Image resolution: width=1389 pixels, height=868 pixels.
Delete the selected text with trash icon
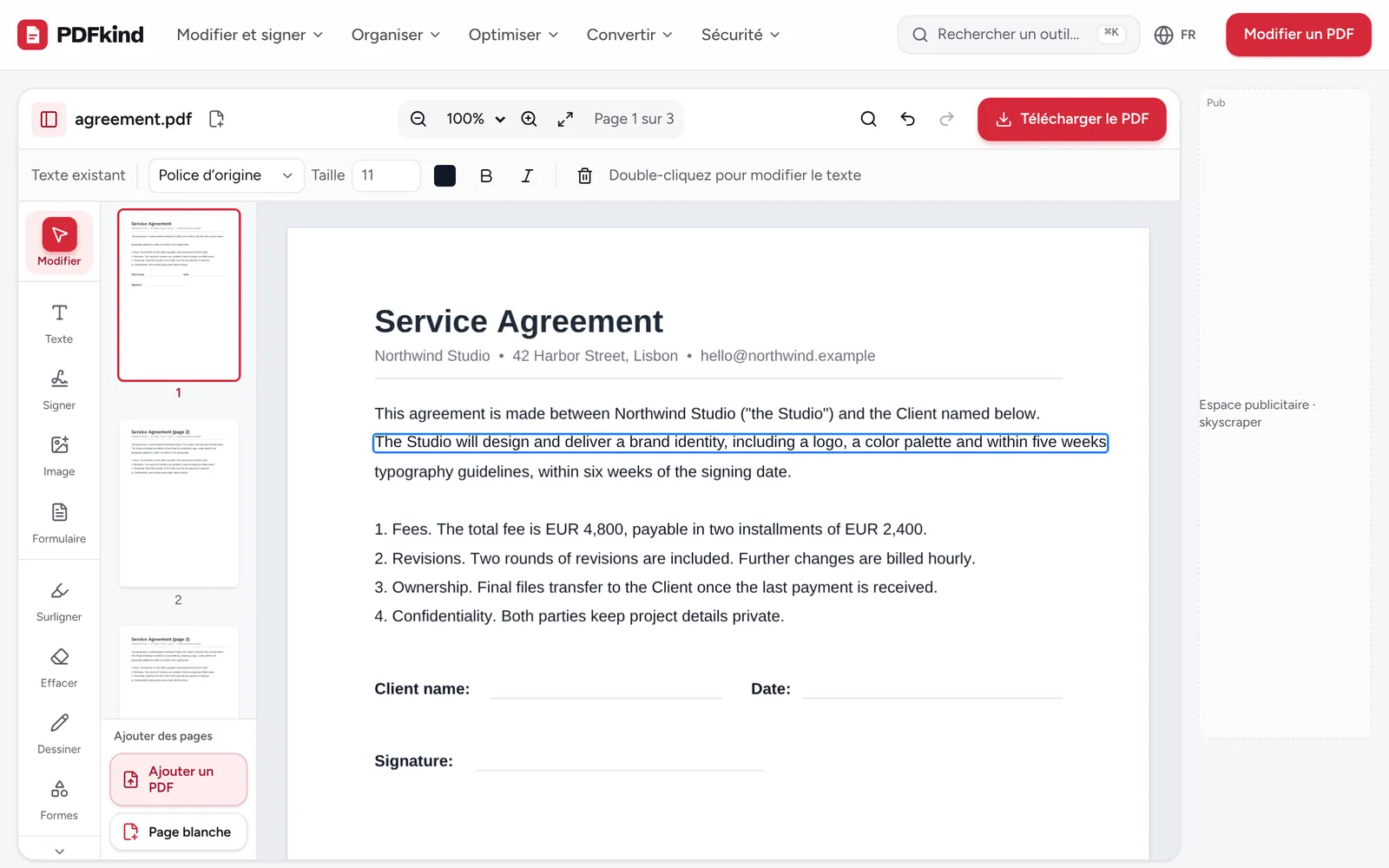585,175
